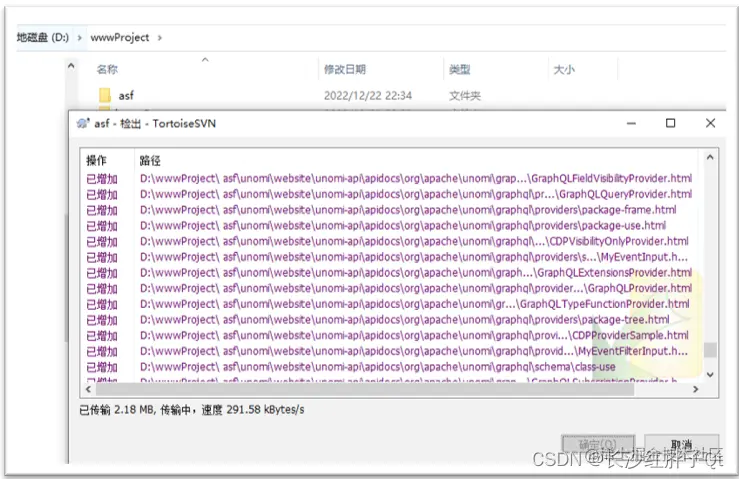The height and width of the screenshot is (479, 739).
Task: Click the horizontal scrollbar right arrow
Action: click(695, 389)
